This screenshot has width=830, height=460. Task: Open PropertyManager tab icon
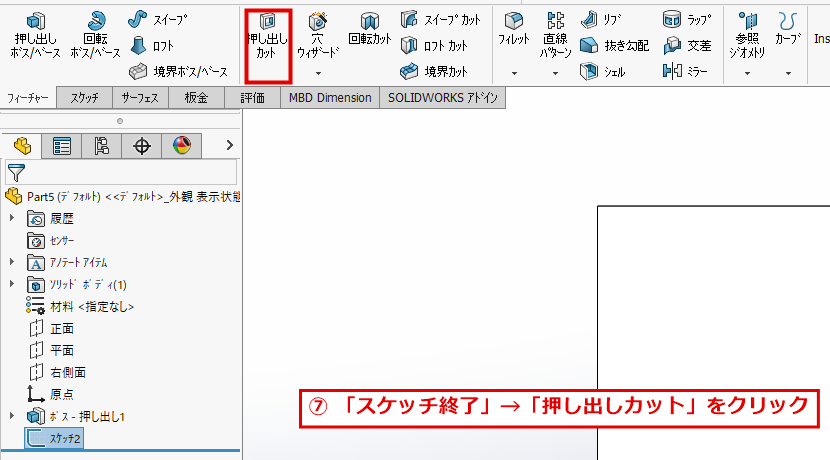coord(62,146)
